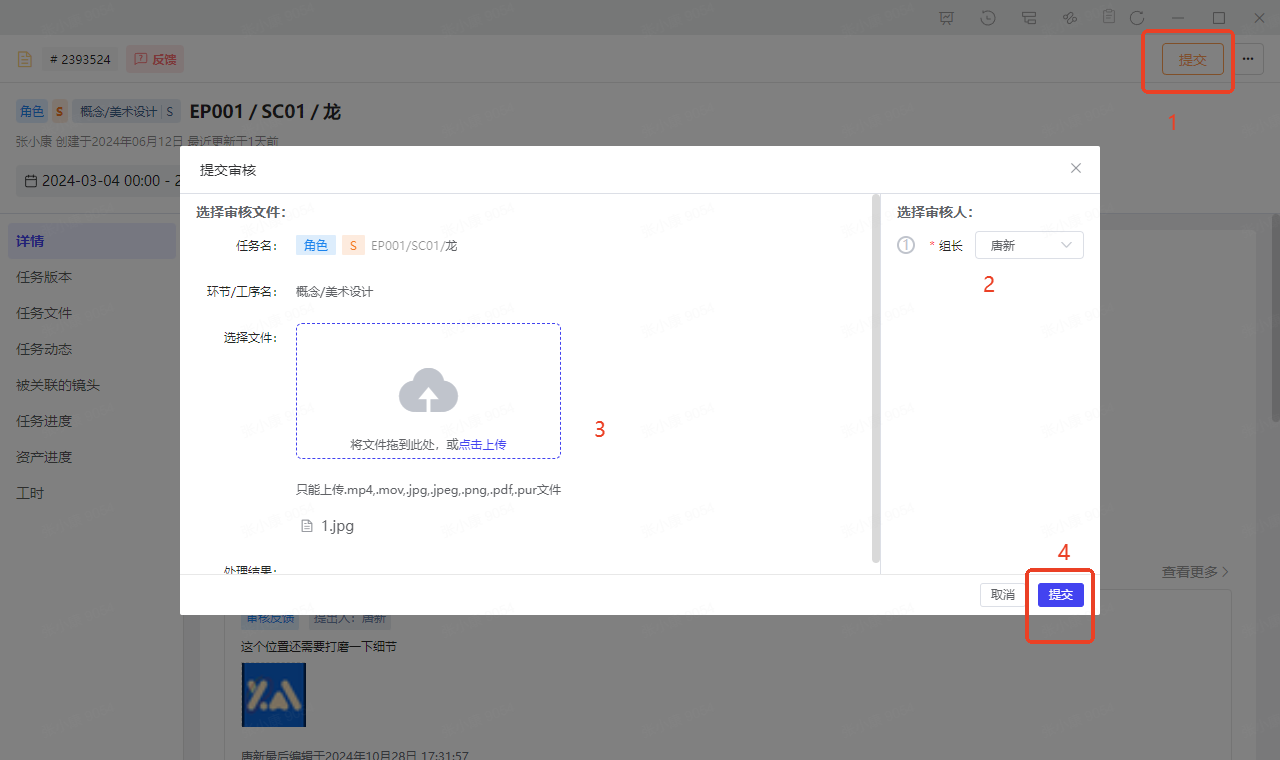Click the file icon beside 1.jpg
The width and height of the screenshot is (1280, 760).
click(x=308, y=526)
